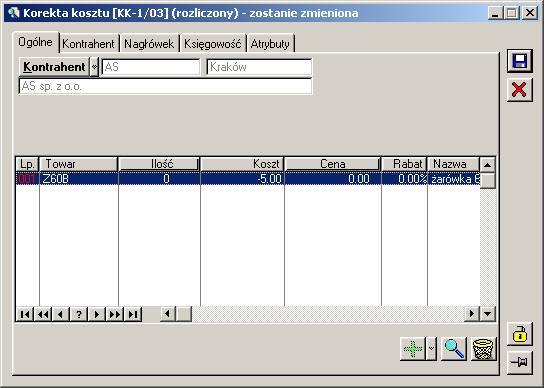Select the Z60B item cell
Image resolution: width=544 pixels, height=388 pixels.
click(79, 179)
